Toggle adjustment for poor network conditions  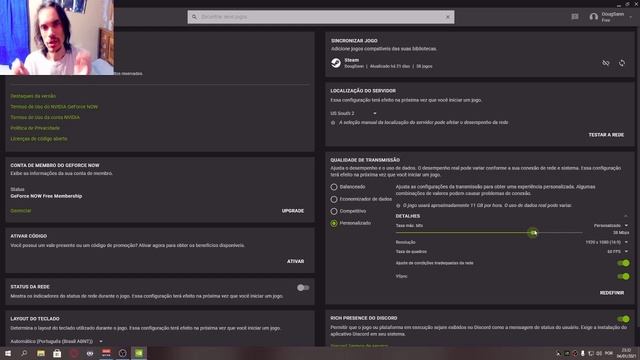pyautogui.click(x=623, y=263)
